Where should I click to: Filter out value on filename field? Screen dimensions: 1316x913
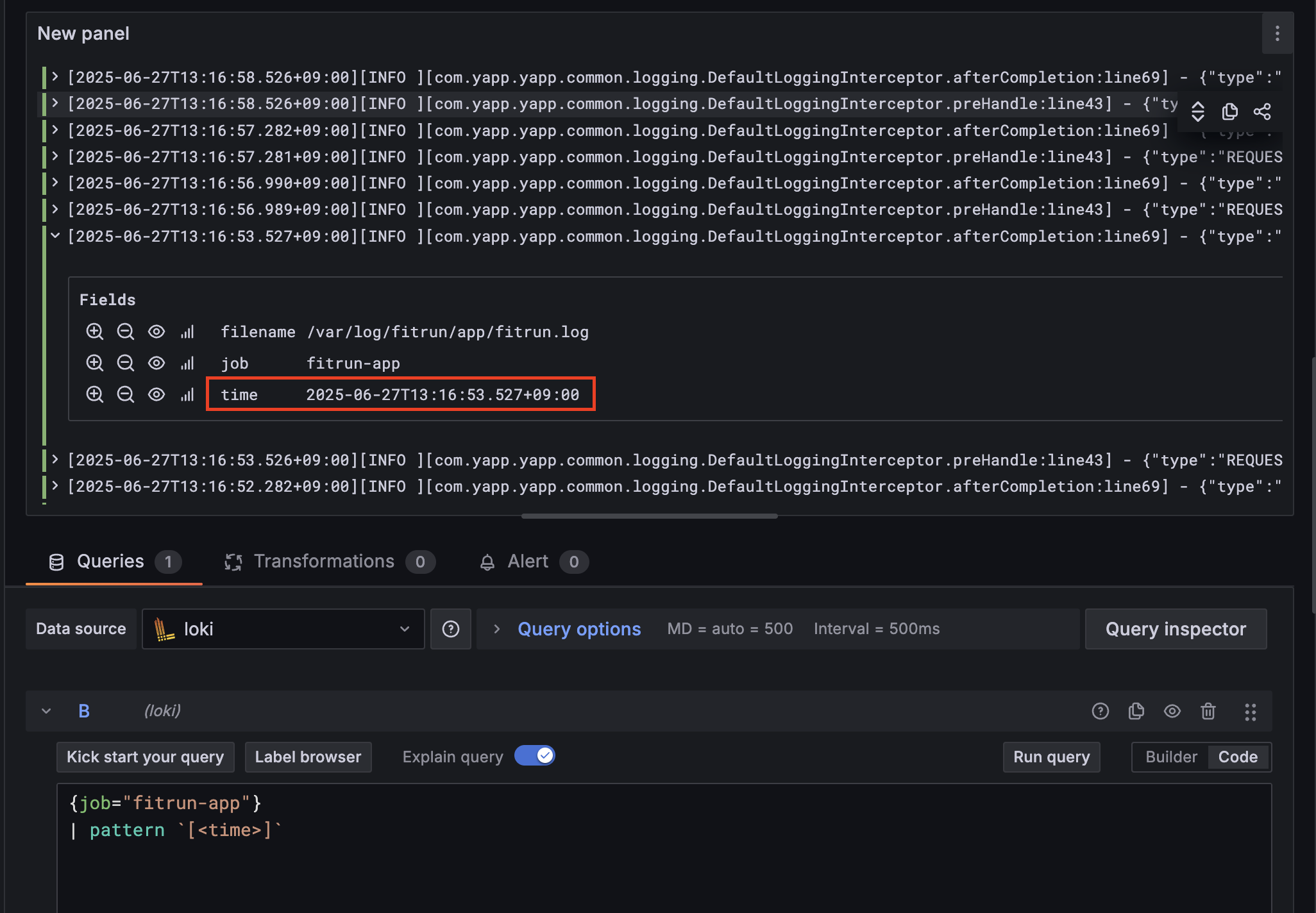pos(126,331)
